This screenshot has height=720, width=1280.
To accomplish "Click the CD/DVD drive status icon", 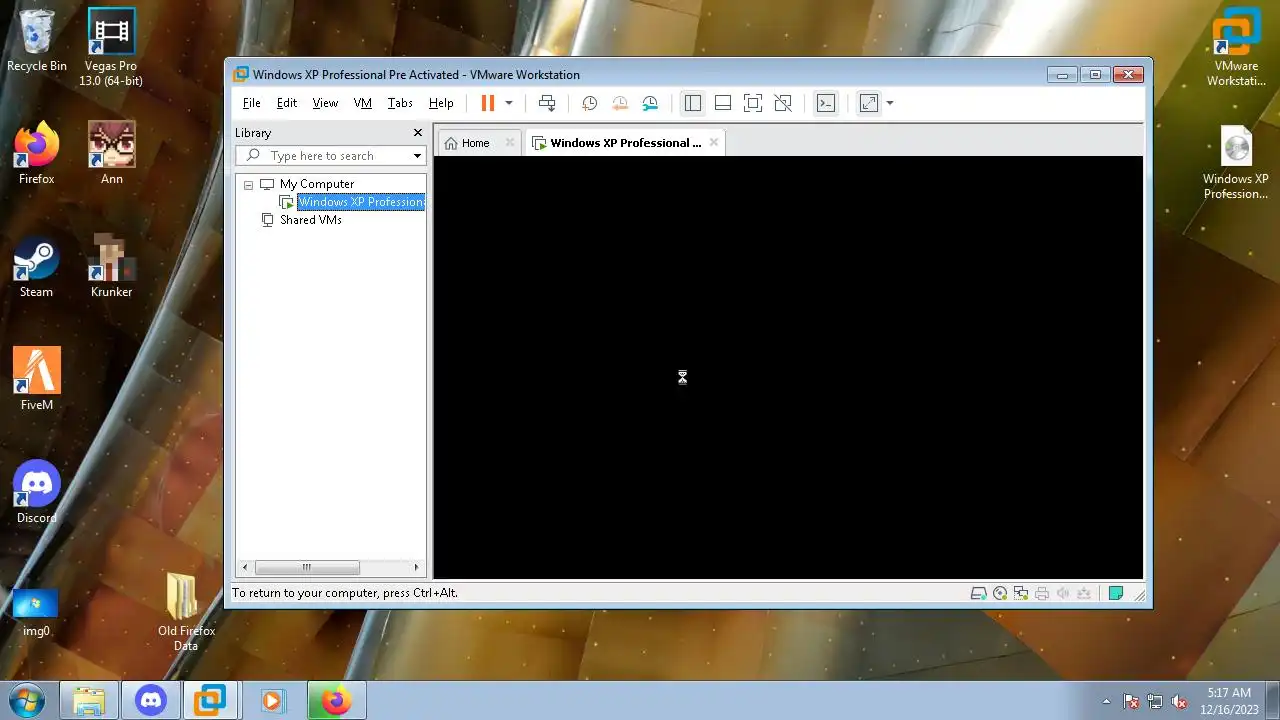I will click(x=1000, y=594).
